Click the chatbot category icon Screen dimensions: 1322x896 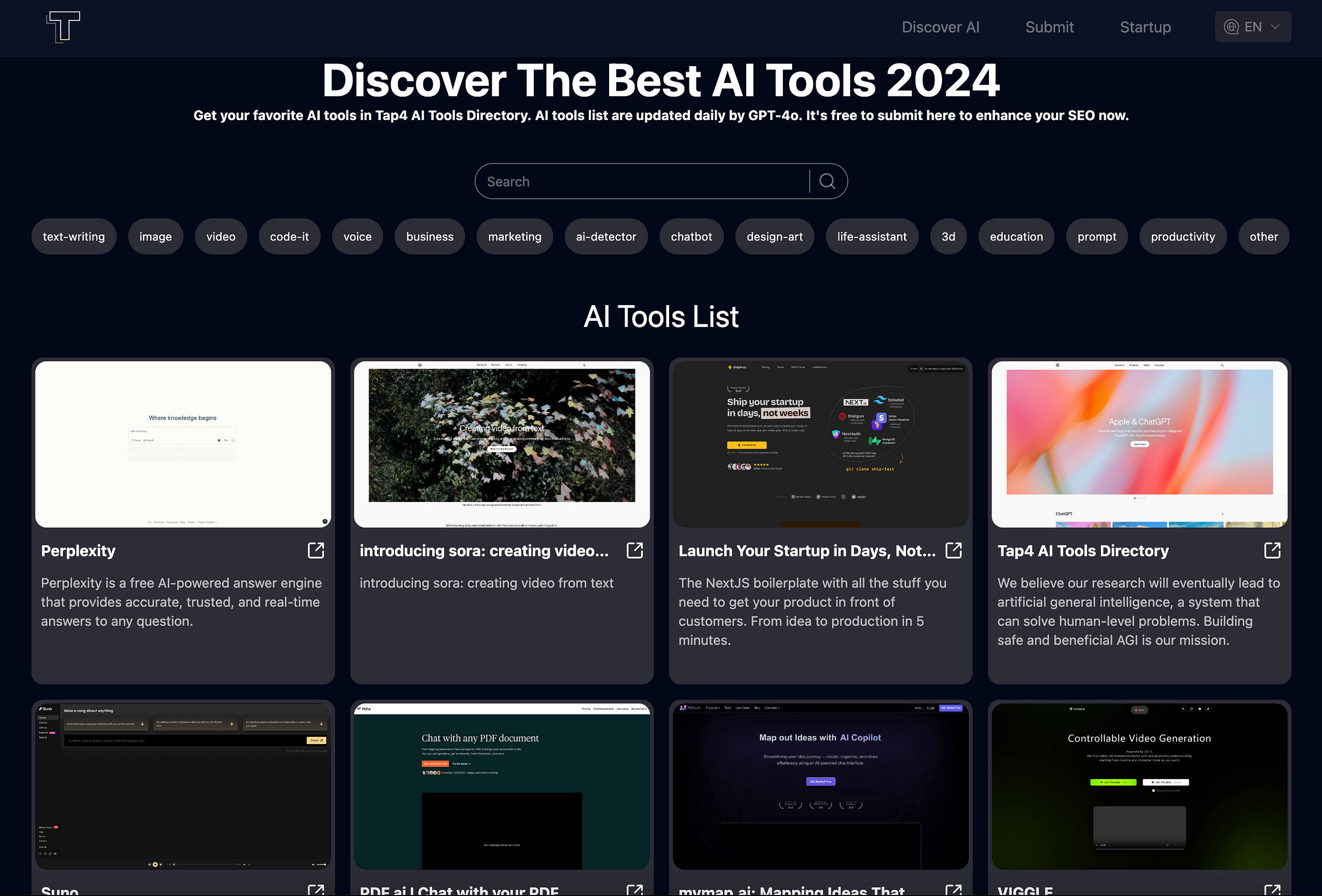coord(691,236)
